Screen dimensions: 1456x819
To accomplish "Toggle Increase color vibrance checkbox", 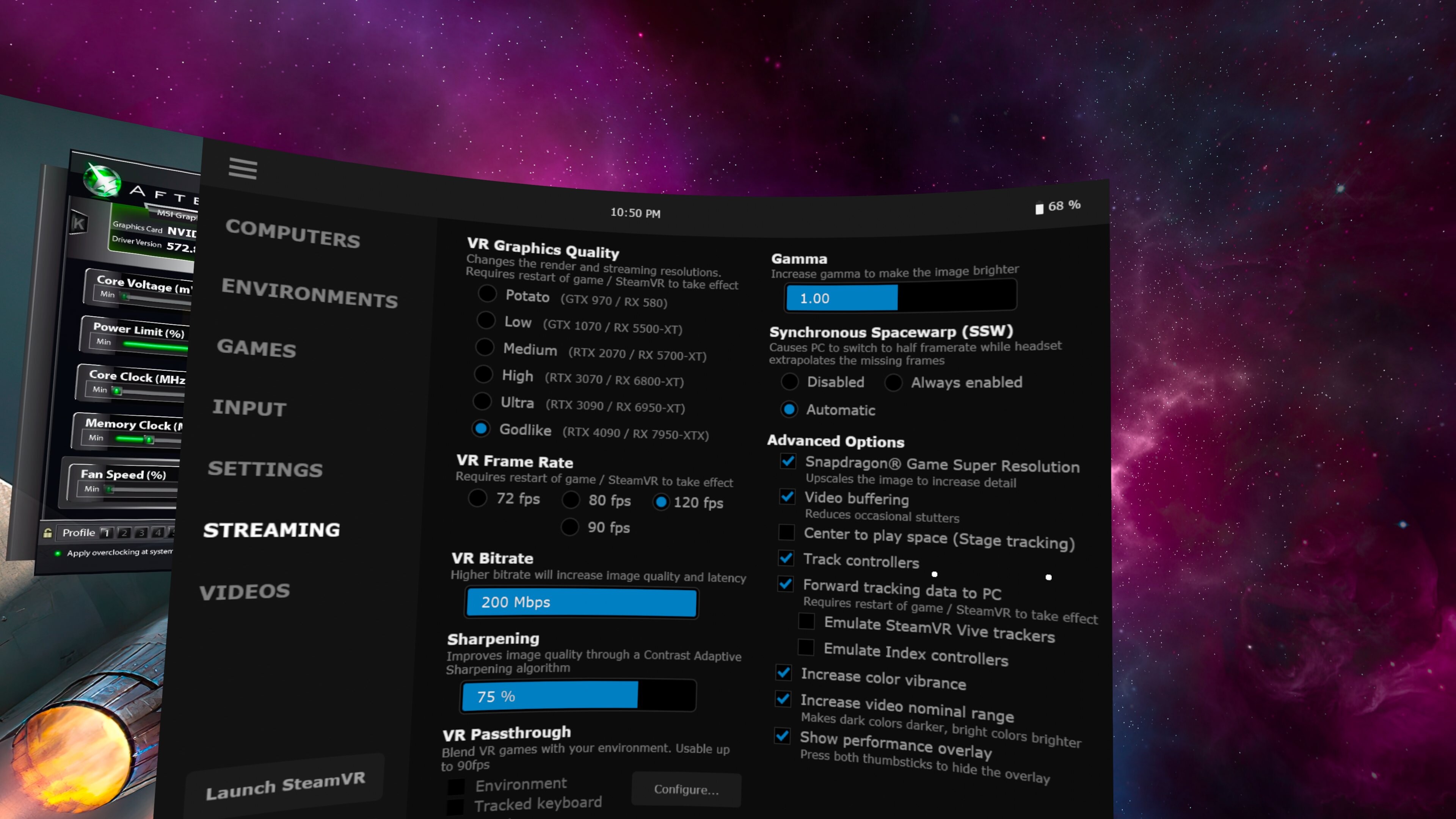I will (783, 673).
